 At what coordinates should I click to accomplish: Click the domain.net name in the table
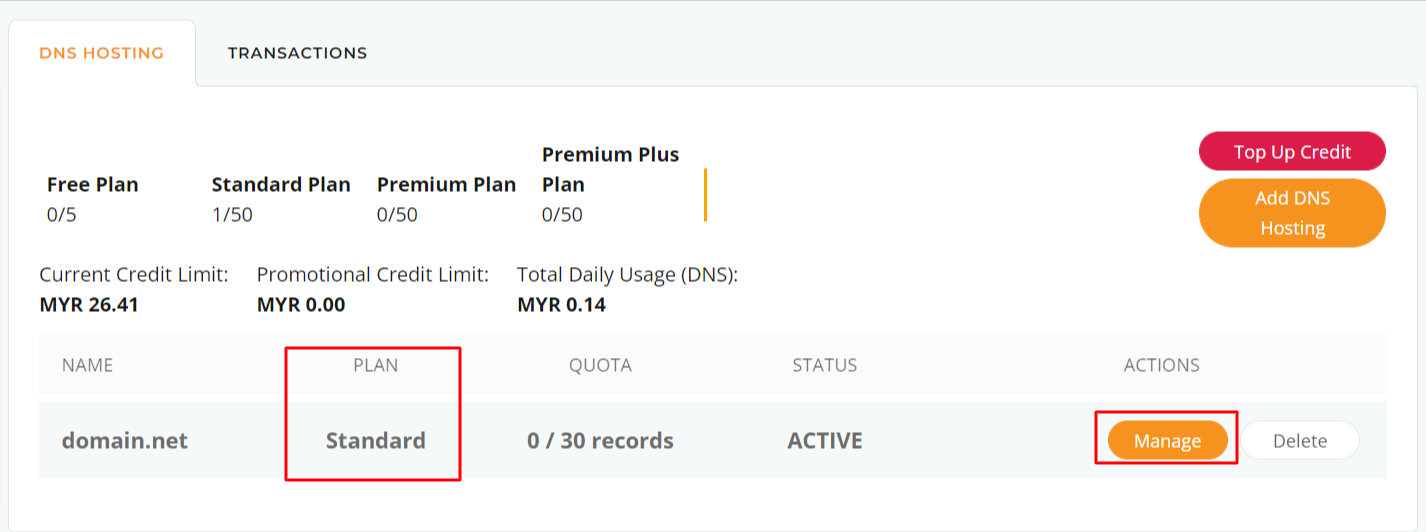[x=125, y=440]
